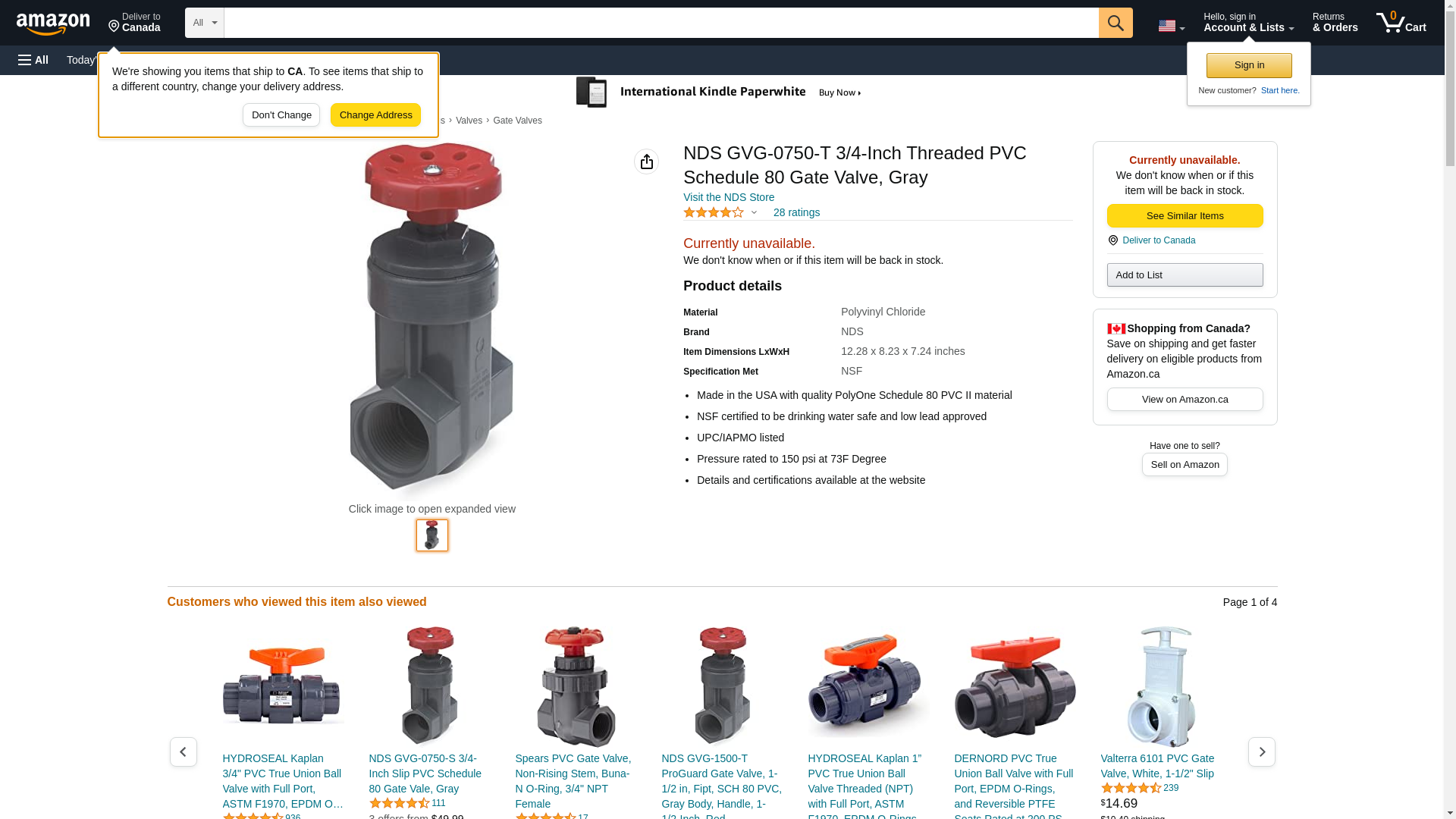Open the country flag language dropdown
The height and width of the screenshot is (819, 1456).
pos(1171,26)
